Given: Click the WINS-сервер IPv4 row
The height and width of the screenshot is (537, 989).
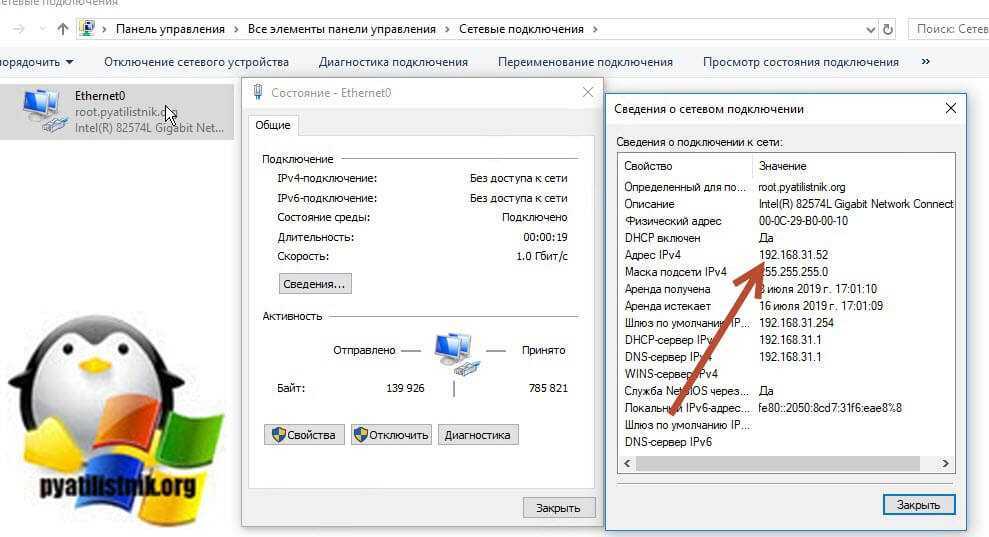Looking at the screenshot, I should 787,374.
